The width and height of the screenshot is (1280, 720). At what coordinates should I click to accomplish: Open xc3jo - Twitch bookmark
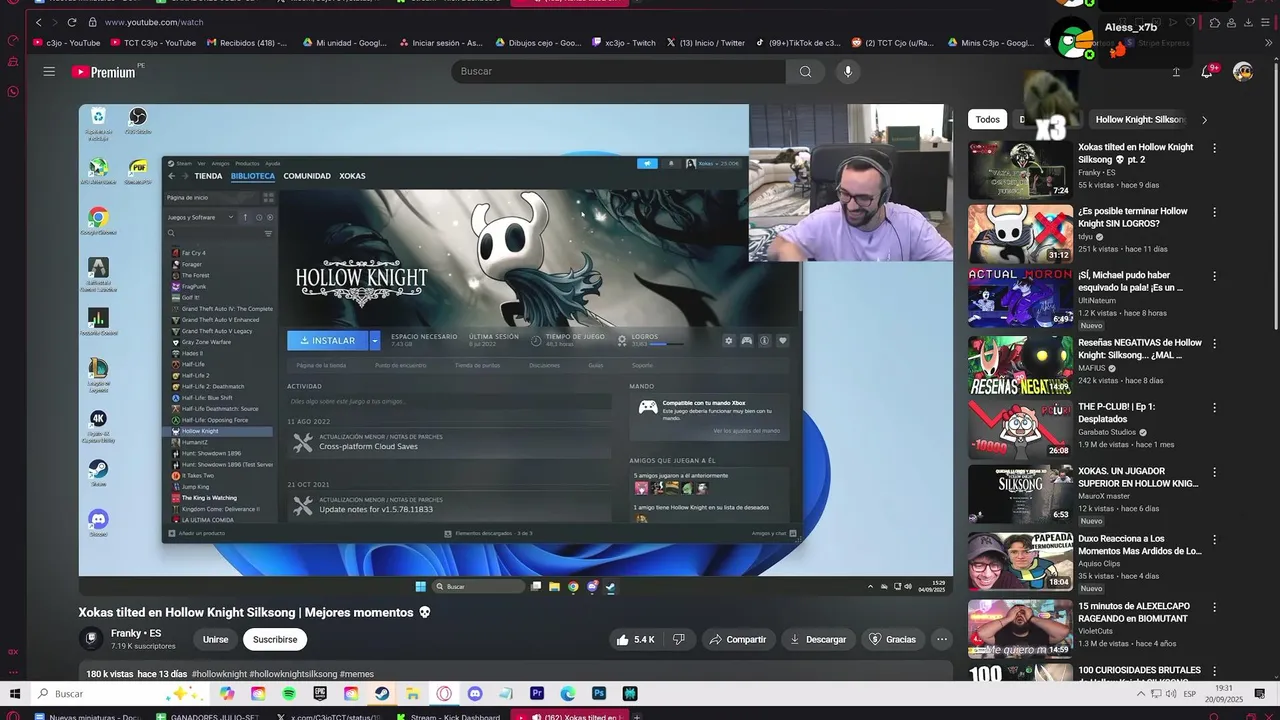(x=623, y=43)
